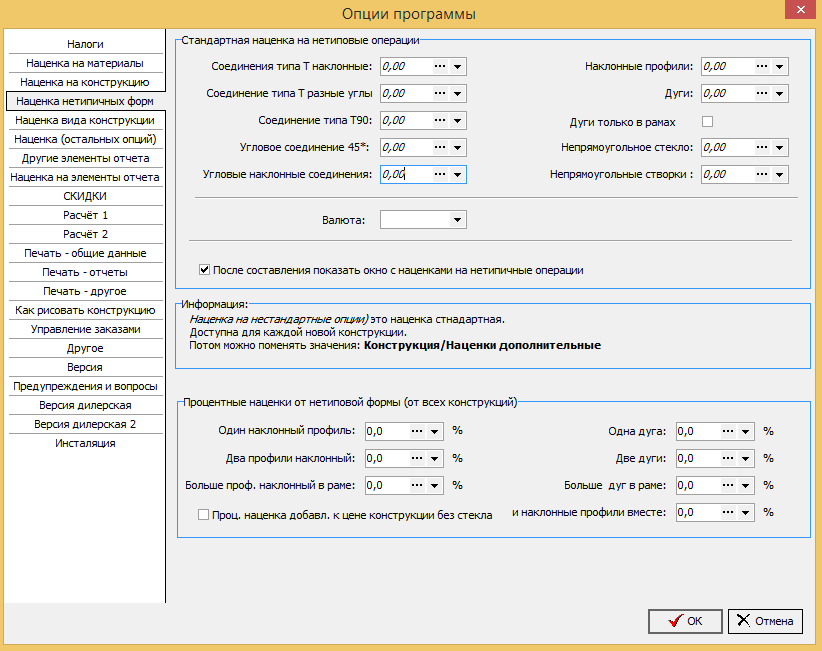Open ellipsis button for Дуги field

762,94
